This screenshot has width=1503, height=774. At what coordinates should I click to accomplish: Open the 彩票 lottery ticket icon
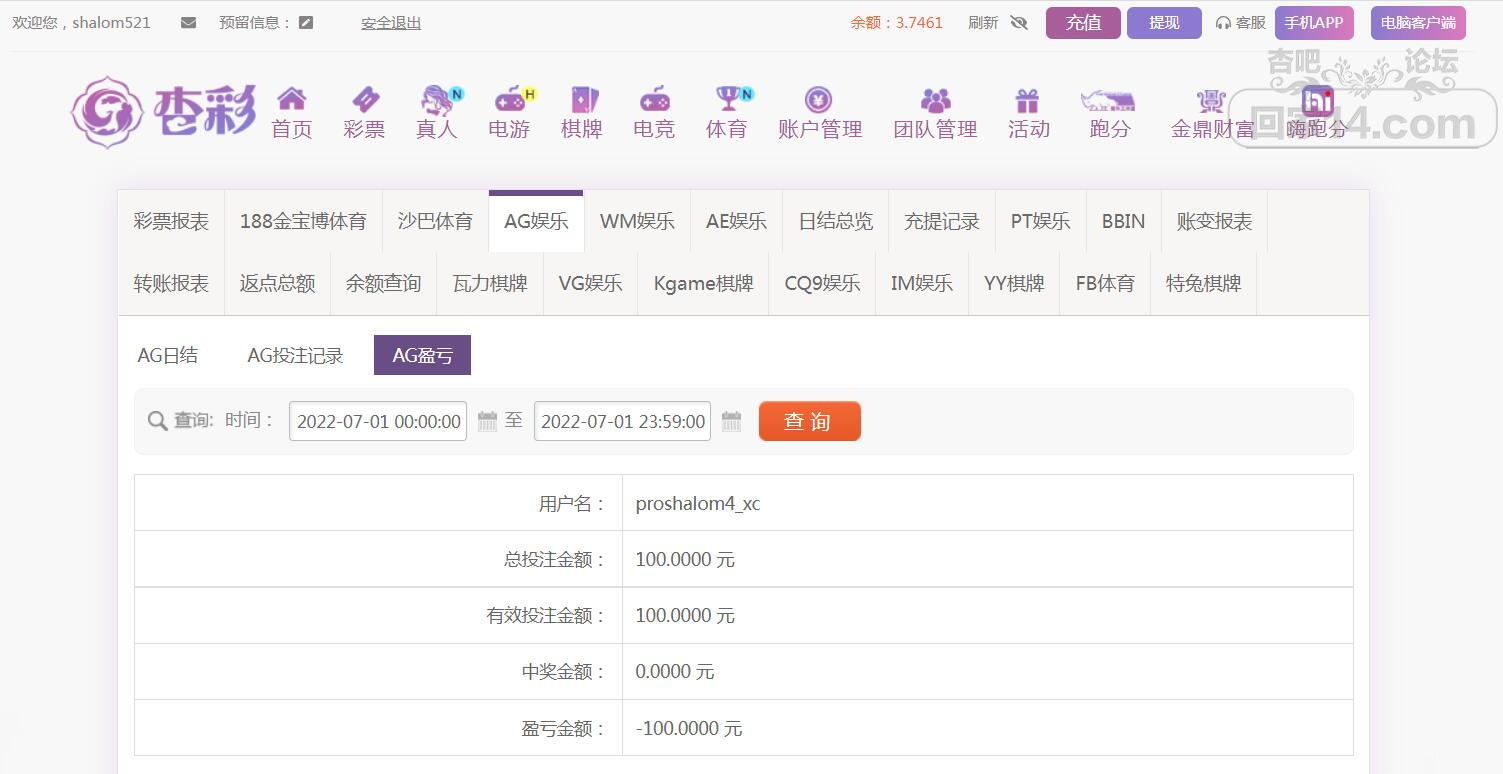(x=364, y=99)
